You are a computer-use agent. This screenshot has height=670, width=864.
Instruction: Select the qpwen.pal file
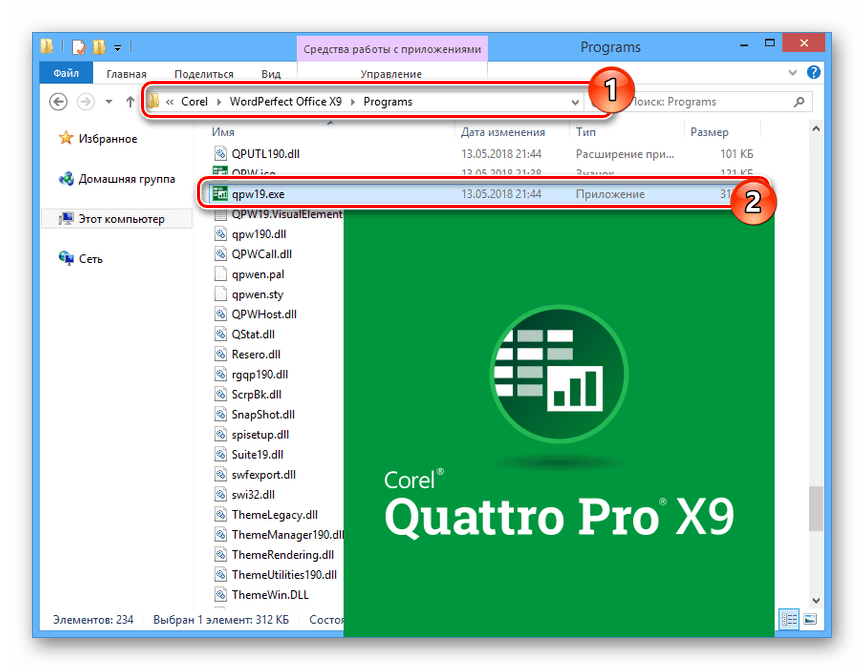coord(258,274)
